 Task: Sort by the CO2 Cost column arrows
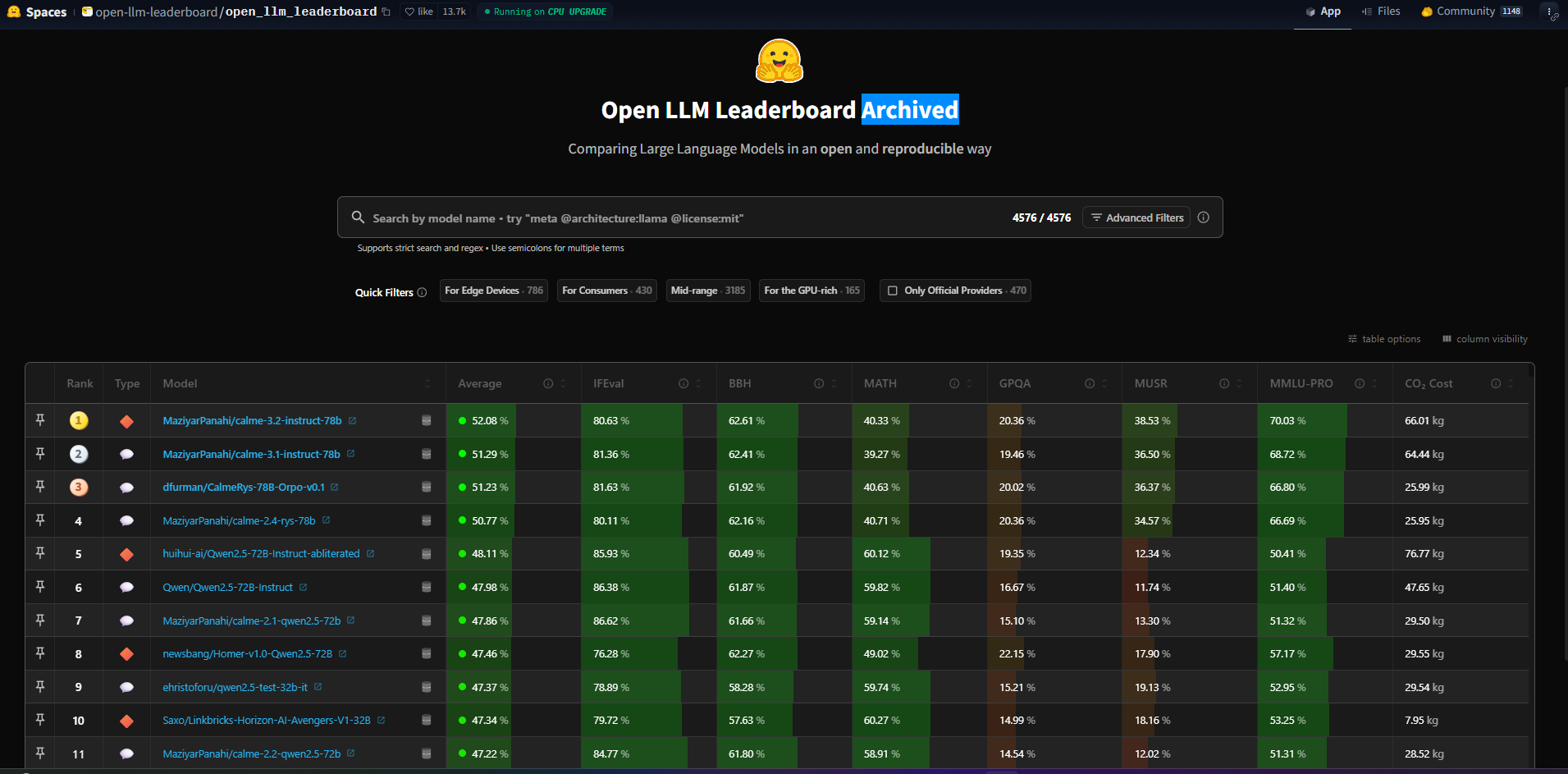1511,383
